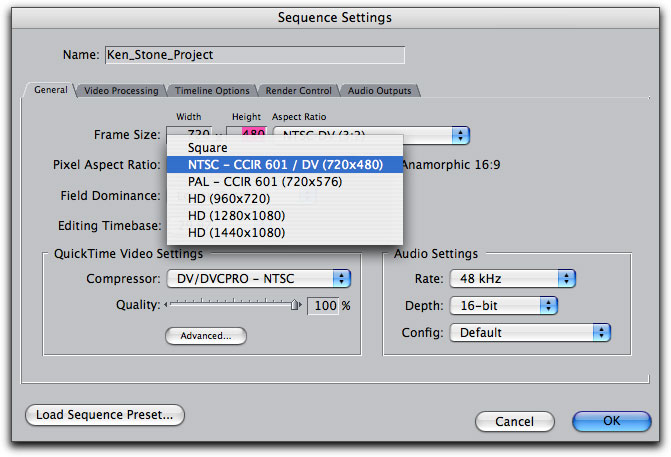This screenshot has width=671, height=457.
Task: Choose NTSC - CCIR 601 / DV (720x480)
Action: [x=285, y=164]
